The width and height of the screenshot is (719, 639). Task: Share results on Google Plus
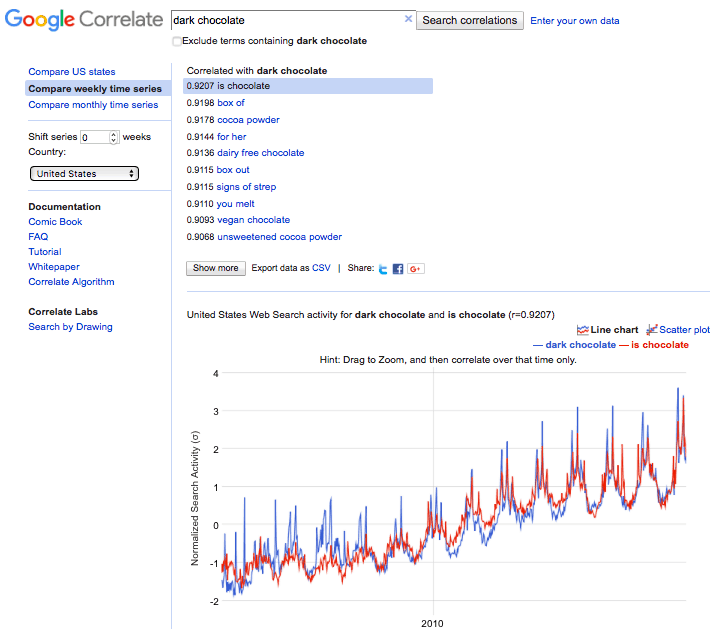416,269
